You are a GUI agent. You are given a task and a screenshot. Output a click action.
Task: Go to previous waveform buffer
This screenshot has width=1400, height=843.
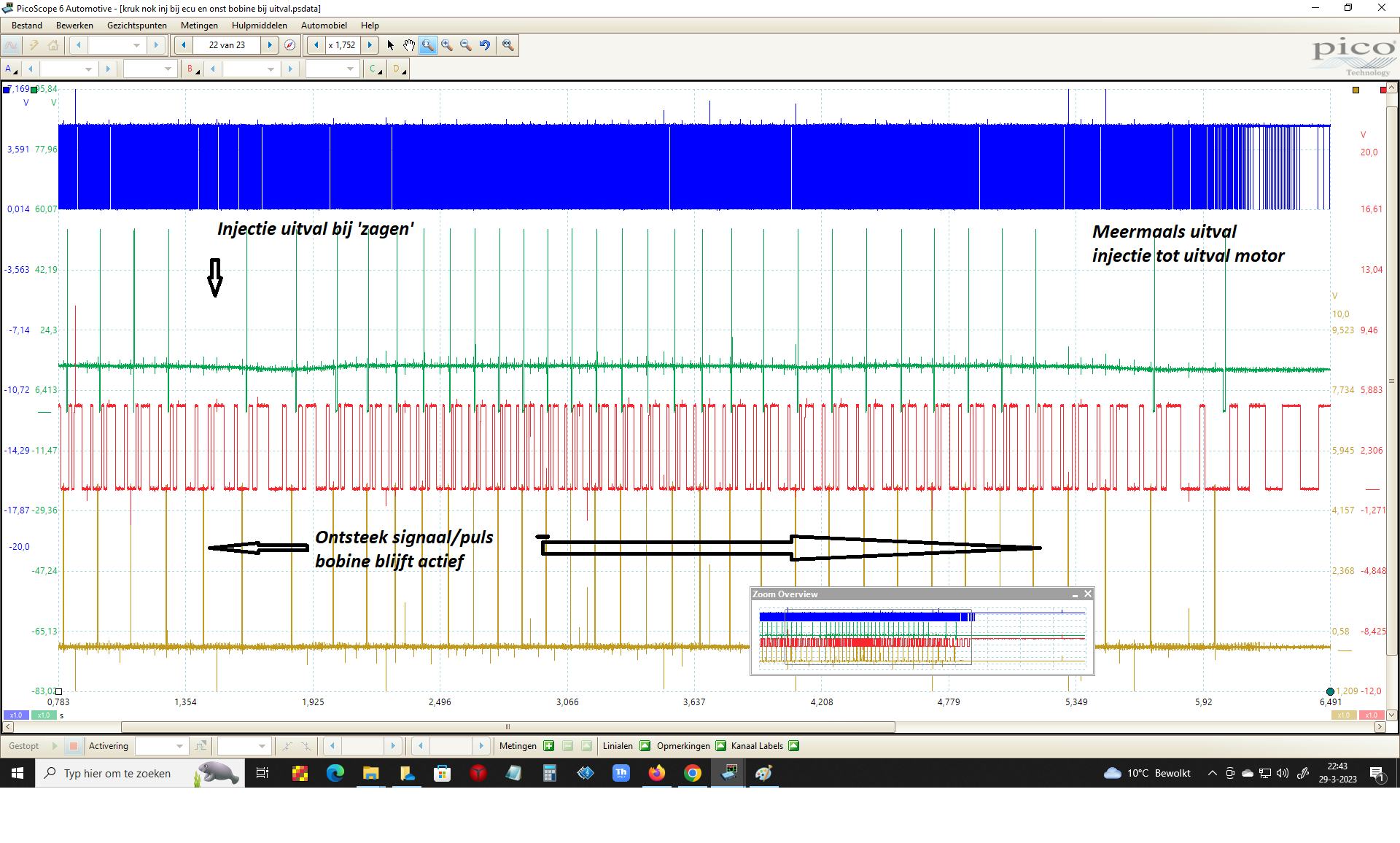[x=184, y=45]
